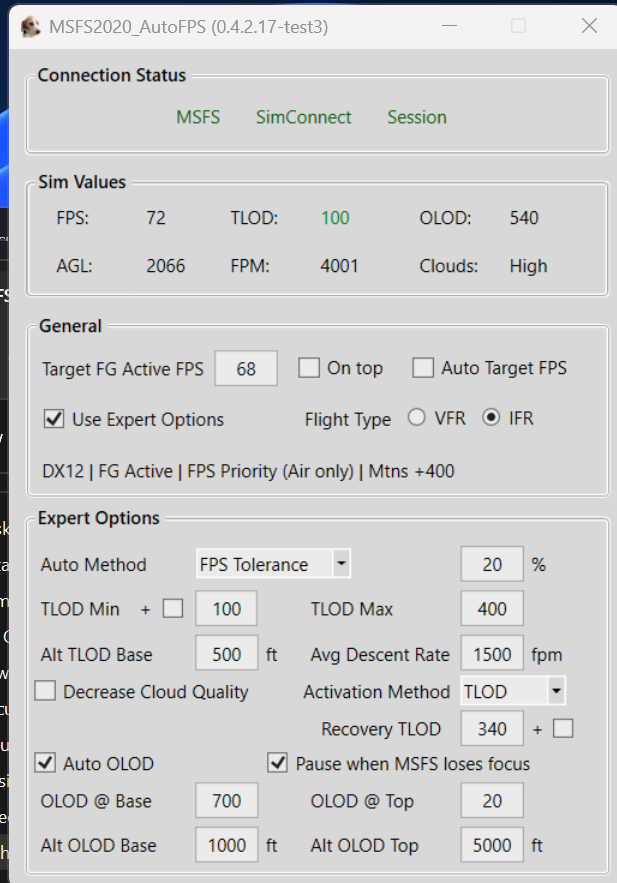
Task: Edit the TLOD Min value field
Action: [x=226, y=608]
